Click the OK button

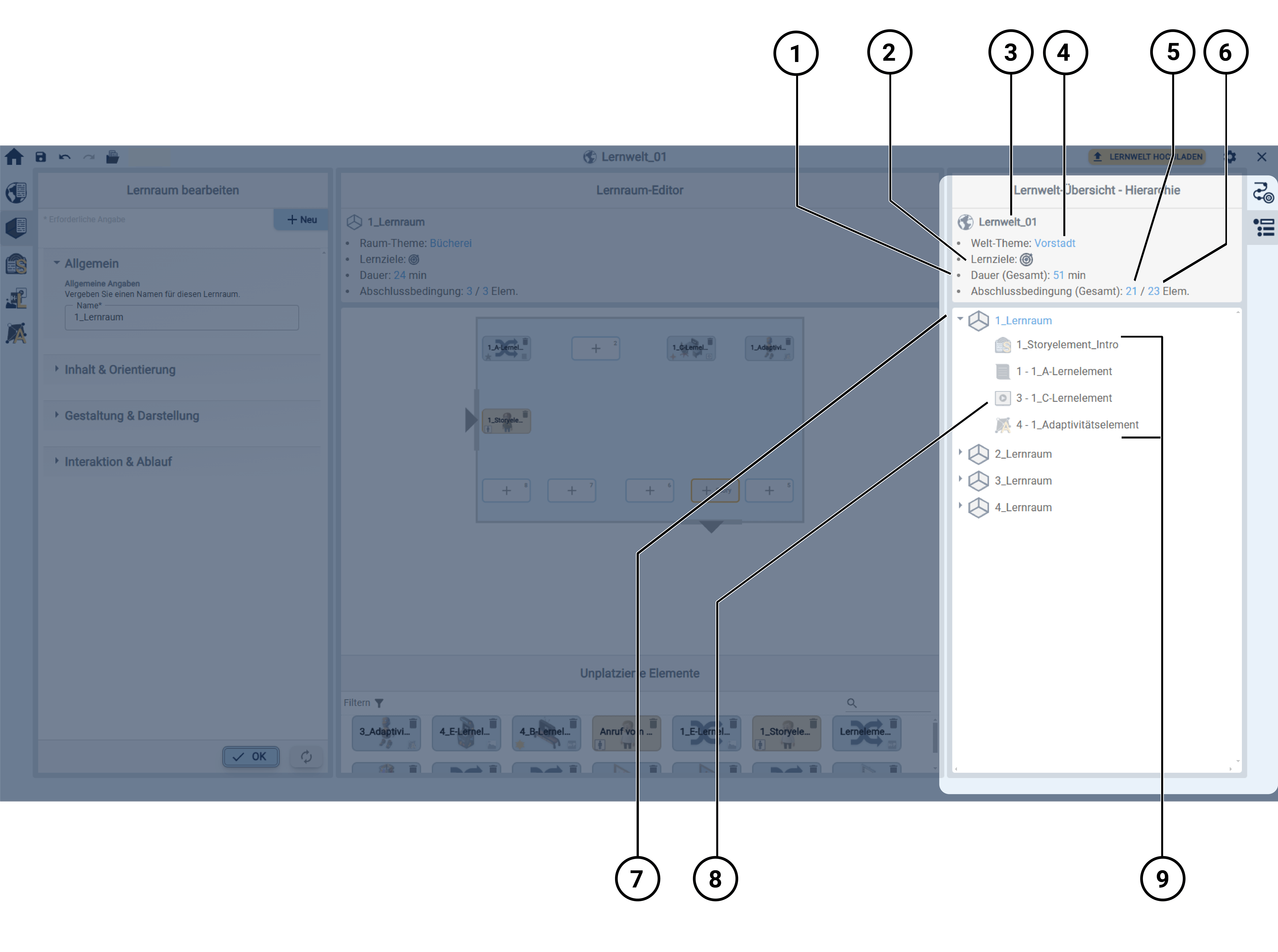pos(251,757)
